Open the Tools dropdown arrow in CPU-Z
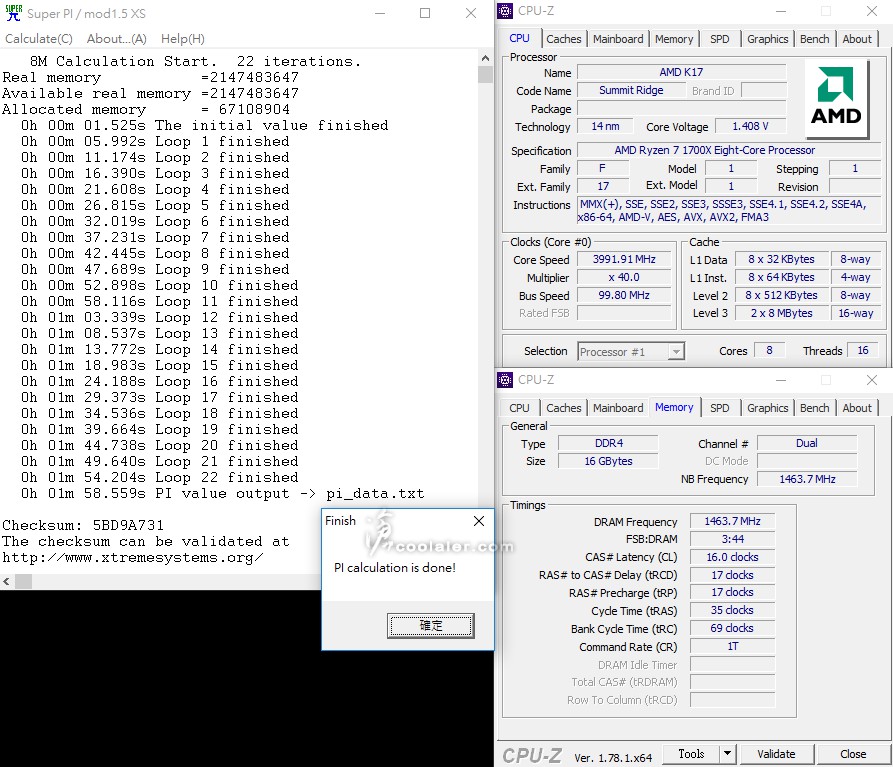 click(x=727, y=753)
